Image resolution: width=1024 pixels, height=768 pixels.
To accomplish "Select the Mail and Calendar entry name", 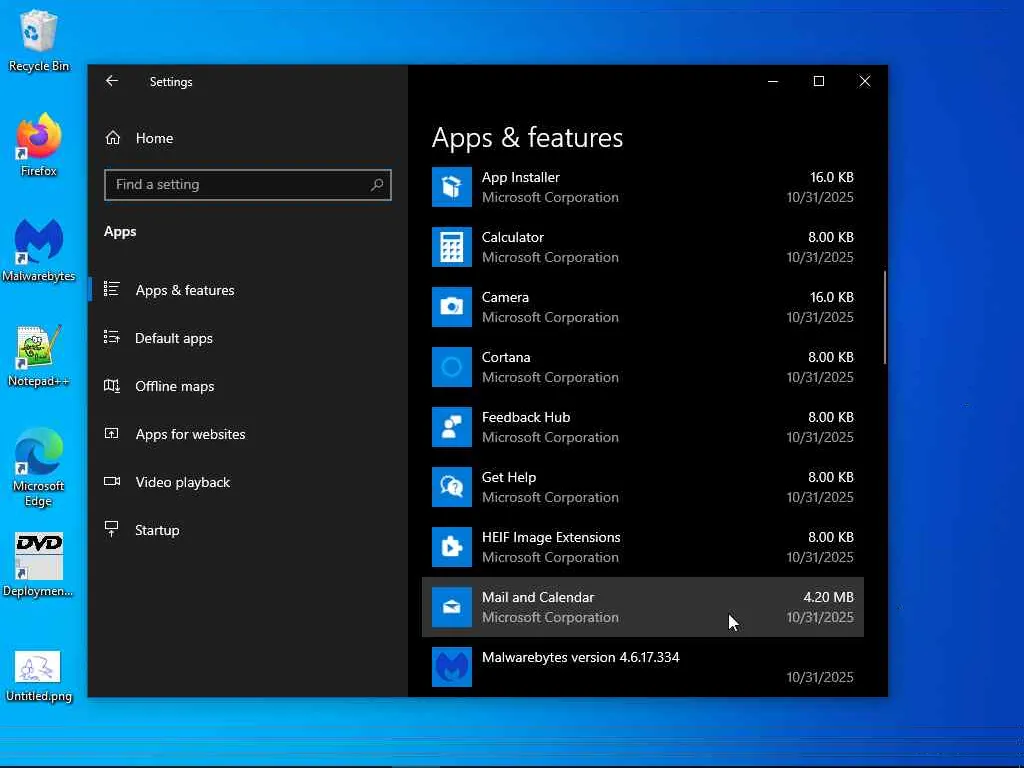I will [538, 598].
